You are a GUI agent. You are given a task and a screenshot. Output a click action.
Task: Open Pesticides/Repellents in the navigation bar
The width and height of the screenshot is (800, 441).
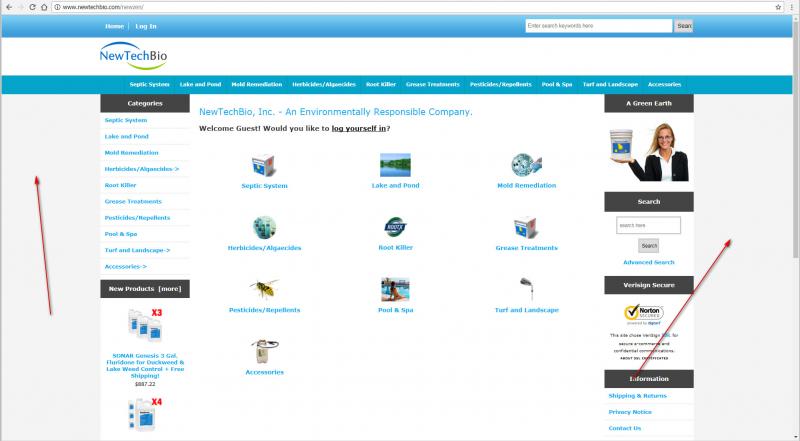[501, 84]
